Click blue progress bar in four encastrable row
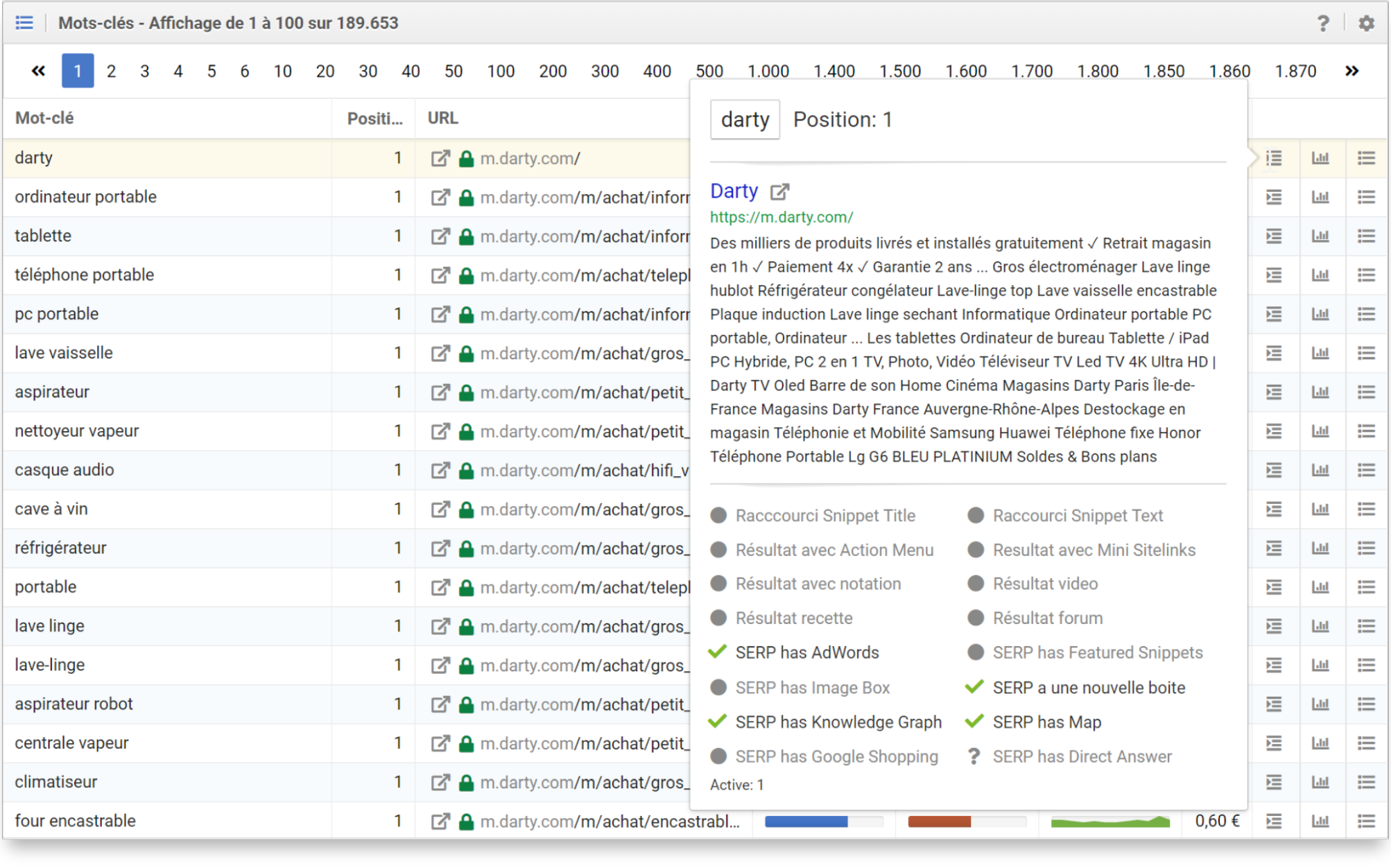The image size is (1391, 868). tap(822, 822)
